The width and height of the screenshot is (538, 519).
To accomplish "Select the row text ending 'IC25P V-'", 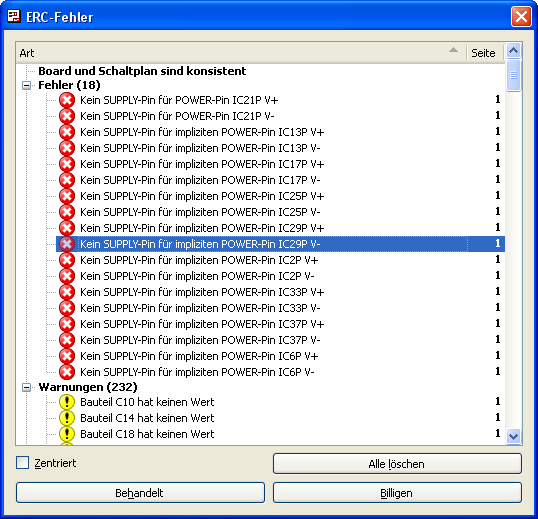I will pyautogui.click(x=200, y=212).
